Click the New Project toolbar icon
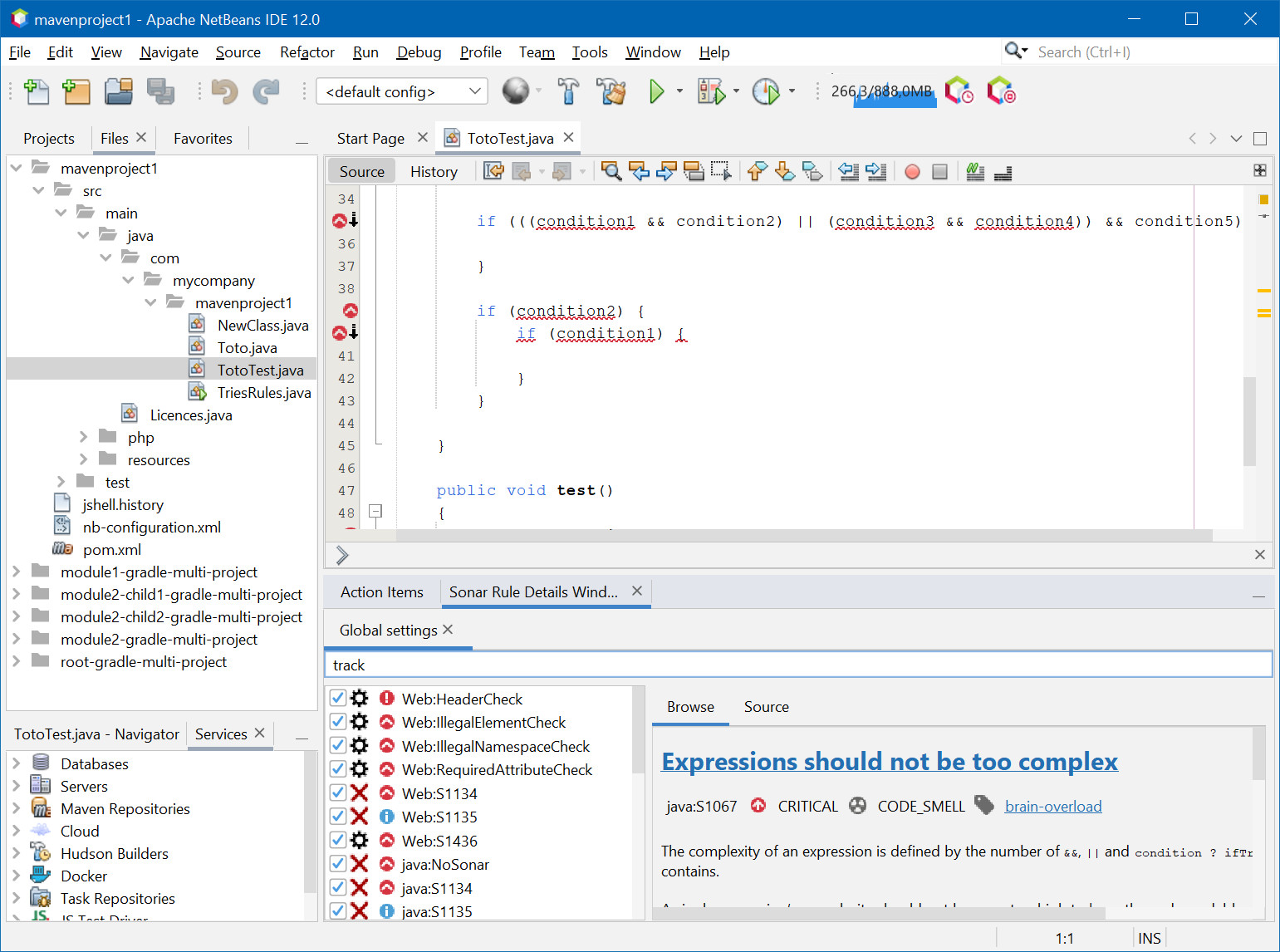The width and height of the screenshot is (1280, 952). coord(76,91)
